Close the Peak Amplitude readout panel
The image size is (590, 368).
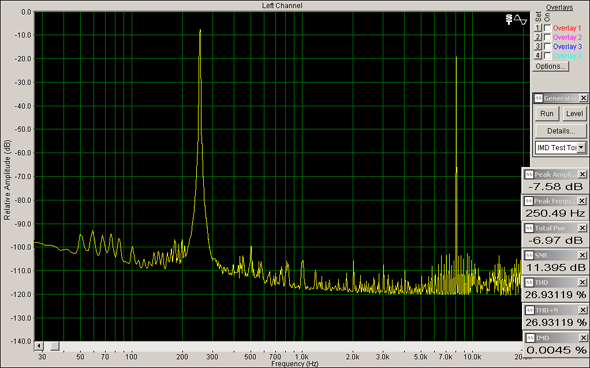[x=582, y=175]
